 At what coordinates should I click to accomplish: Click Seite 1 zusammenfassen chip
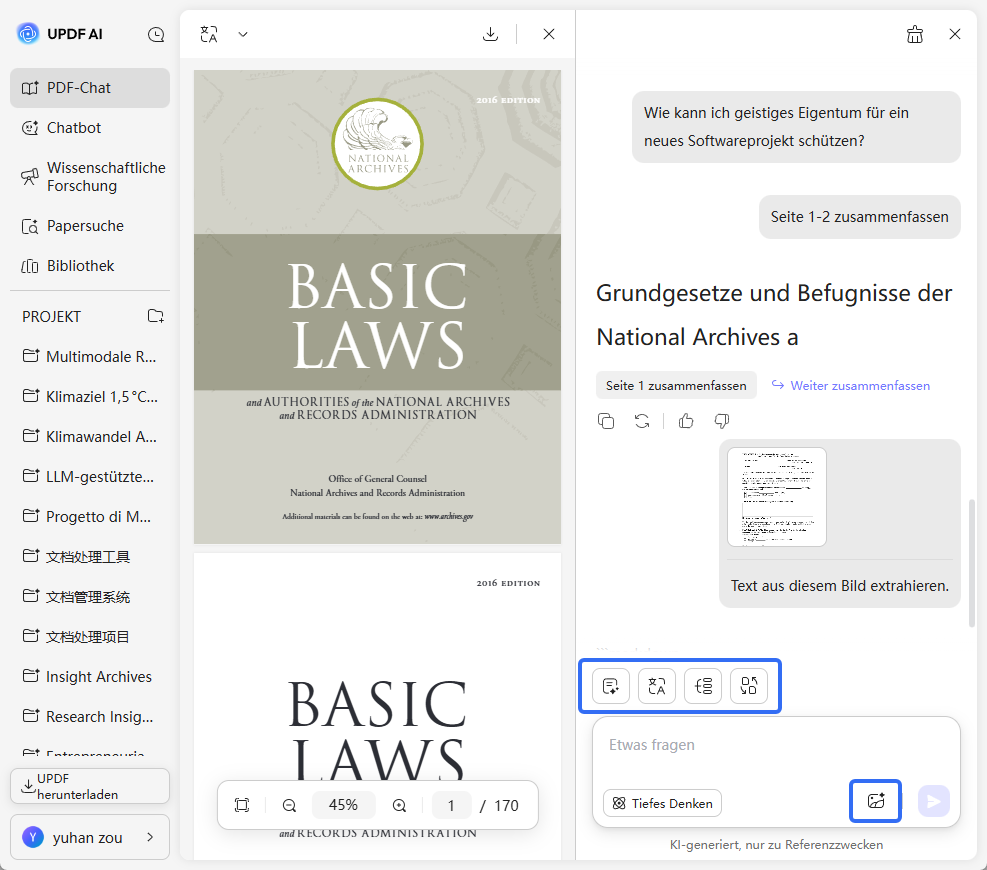676,385
